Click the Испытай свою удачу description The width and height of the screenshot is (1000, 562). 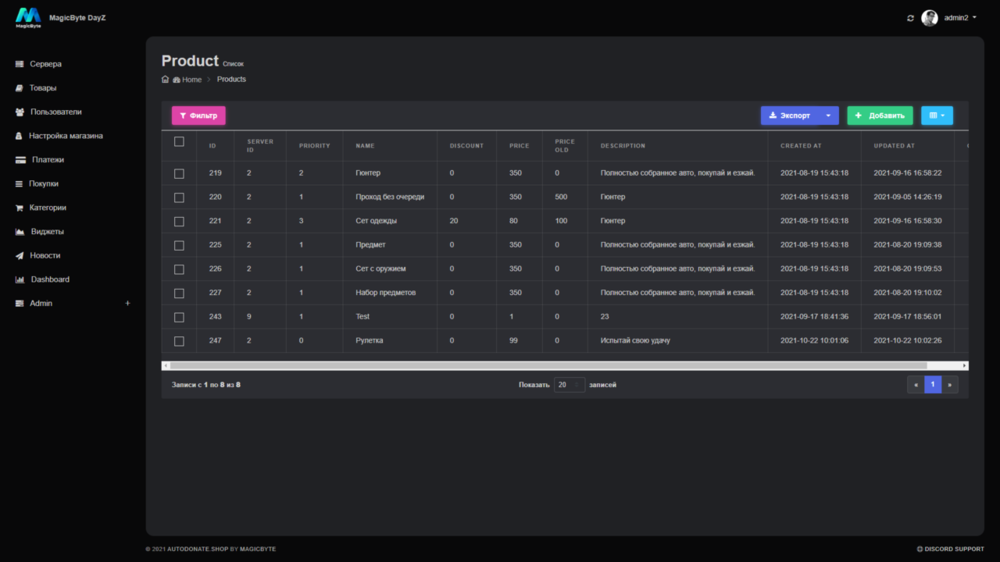click(635, 341)
